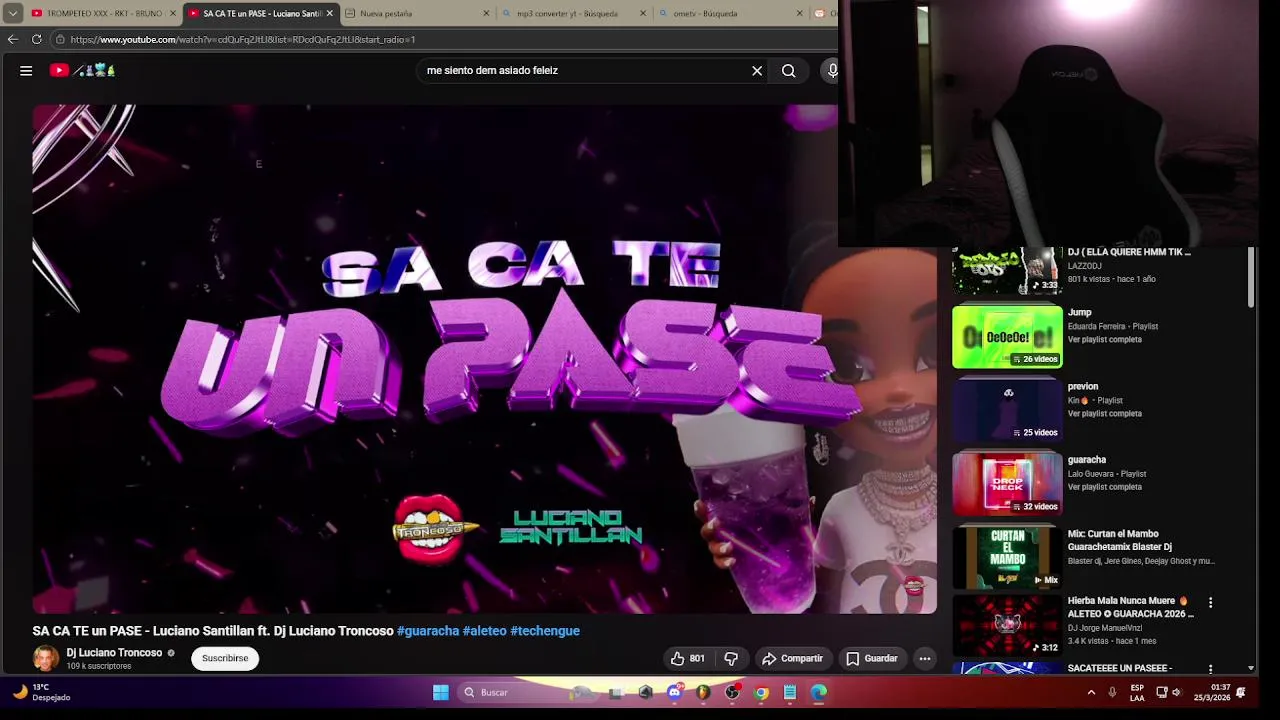
Task: Open the Hierba Mala Nunca Muere thumbnail
Action: tap(1007, 625)
